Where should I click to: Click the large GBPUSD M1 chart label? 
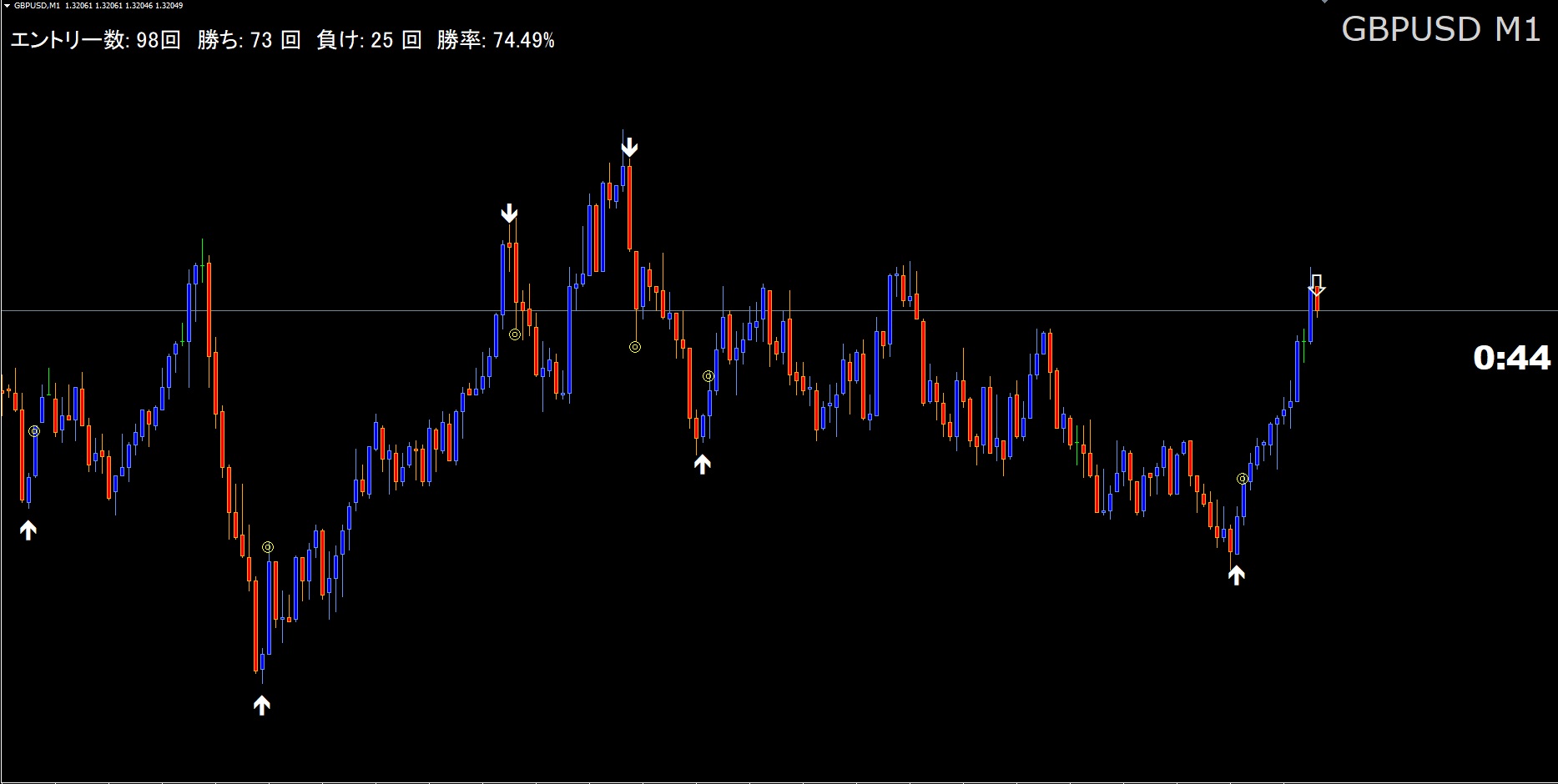tap(1440, 29)
